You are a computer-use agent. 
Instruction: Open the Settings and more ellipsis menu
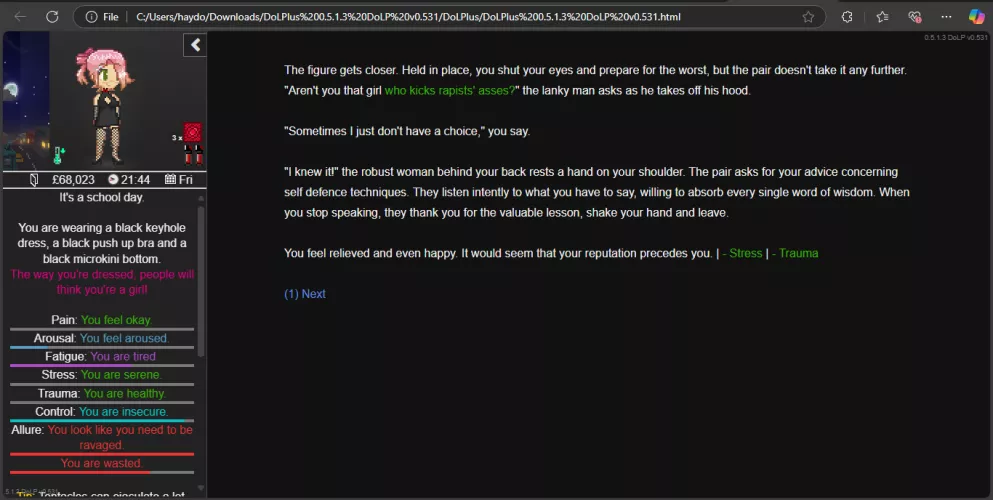coord(945,17)
